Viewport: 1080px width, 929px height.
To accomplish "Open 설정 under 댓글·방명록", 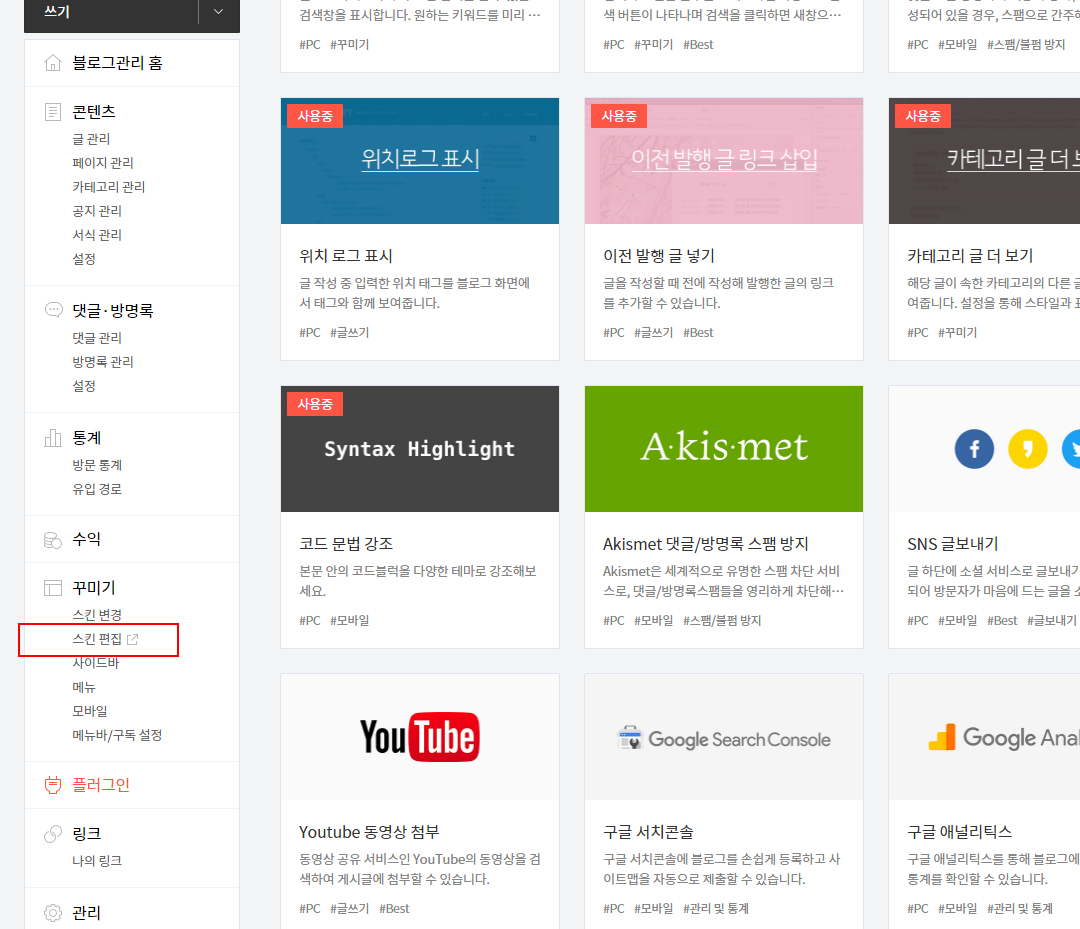I will pyautogui.click(x=84, y=386).
